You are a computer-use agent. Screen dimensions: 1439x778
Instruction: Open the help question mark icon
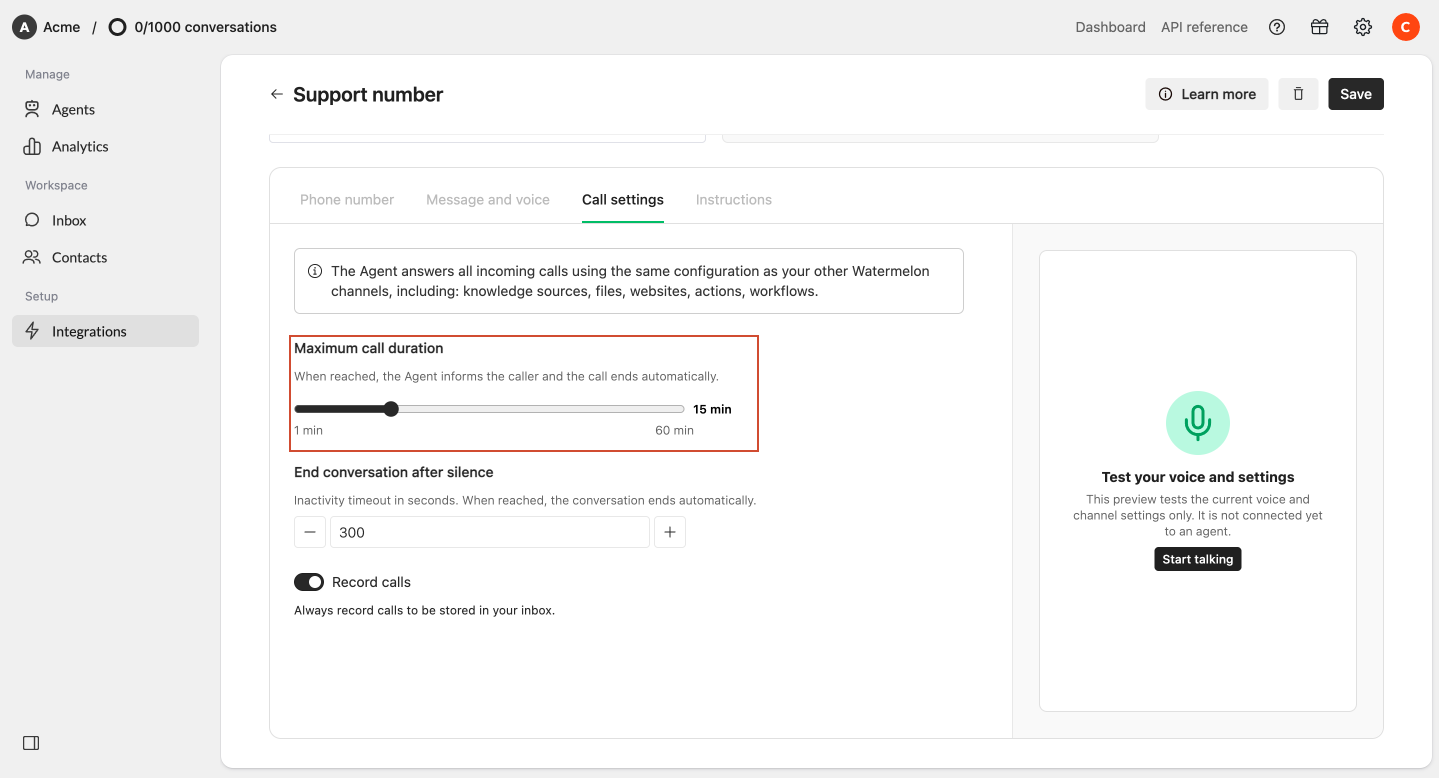point(1277,27)
